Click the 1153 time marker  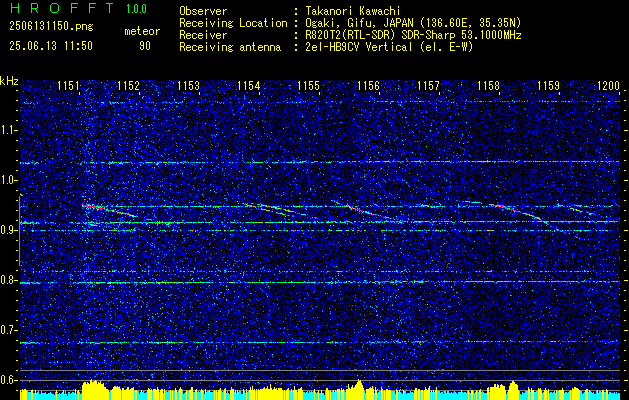pyautogui.click(x=189, y=85)
